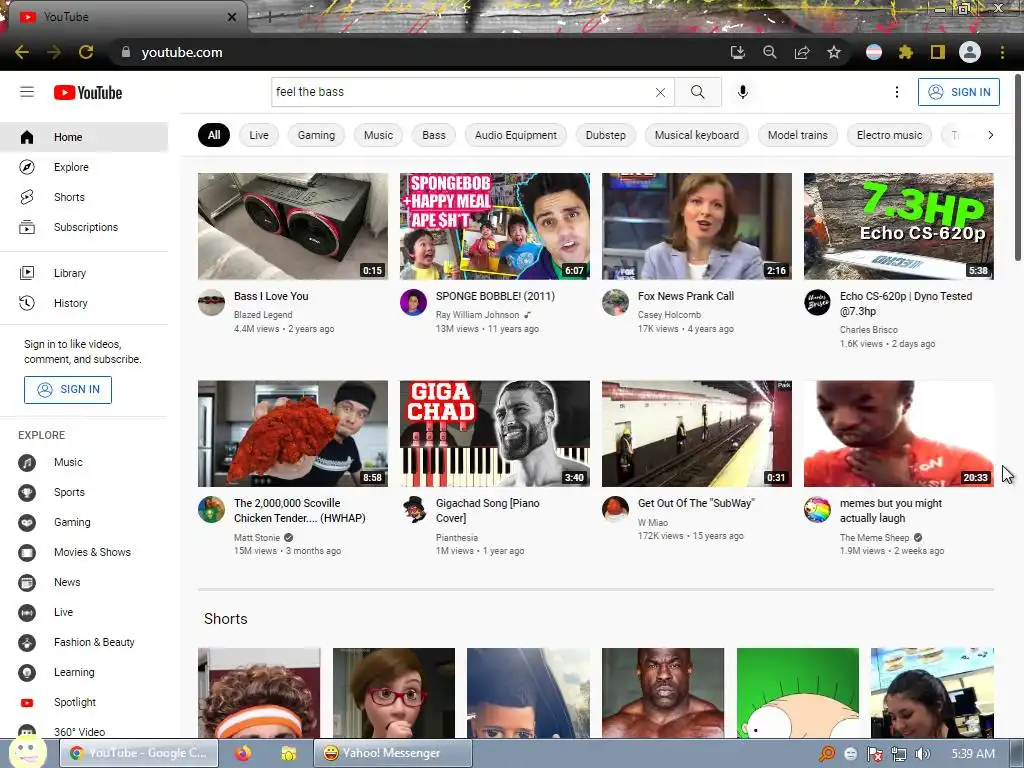Open Chrome three-dot menu
The width and height of the screenshot is (1024, 768).
click(x=1002, y=52)
